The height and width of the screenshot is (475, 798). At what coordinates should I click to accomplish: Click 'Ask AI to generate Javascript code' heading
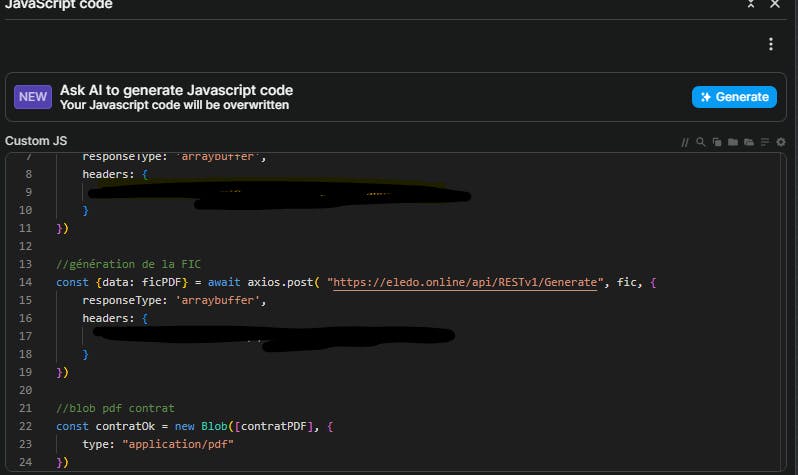[x=176, y=90]
